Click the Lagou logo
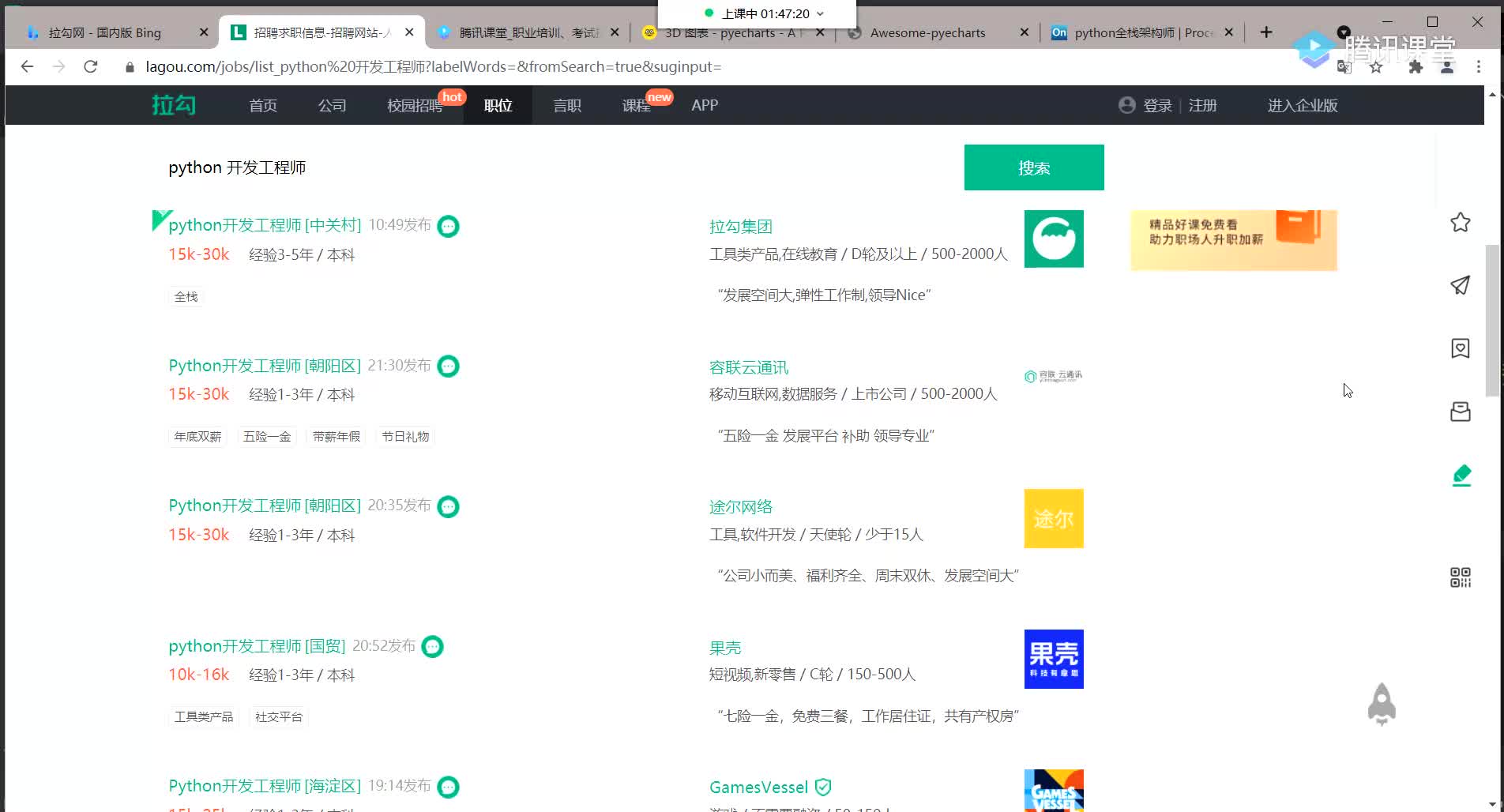Image resolution: width=1504 pixels, height=812 pixels. (174, 105)
